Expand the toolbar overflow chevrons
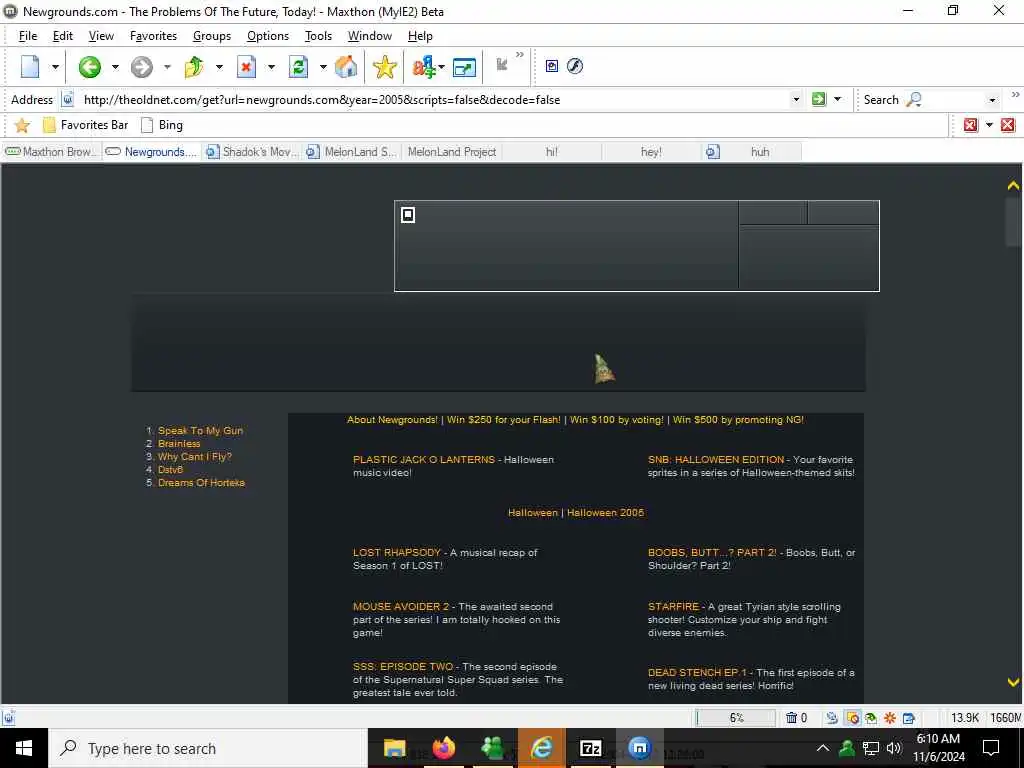This screenshot has height=768, width=1024. pos(520,55)
